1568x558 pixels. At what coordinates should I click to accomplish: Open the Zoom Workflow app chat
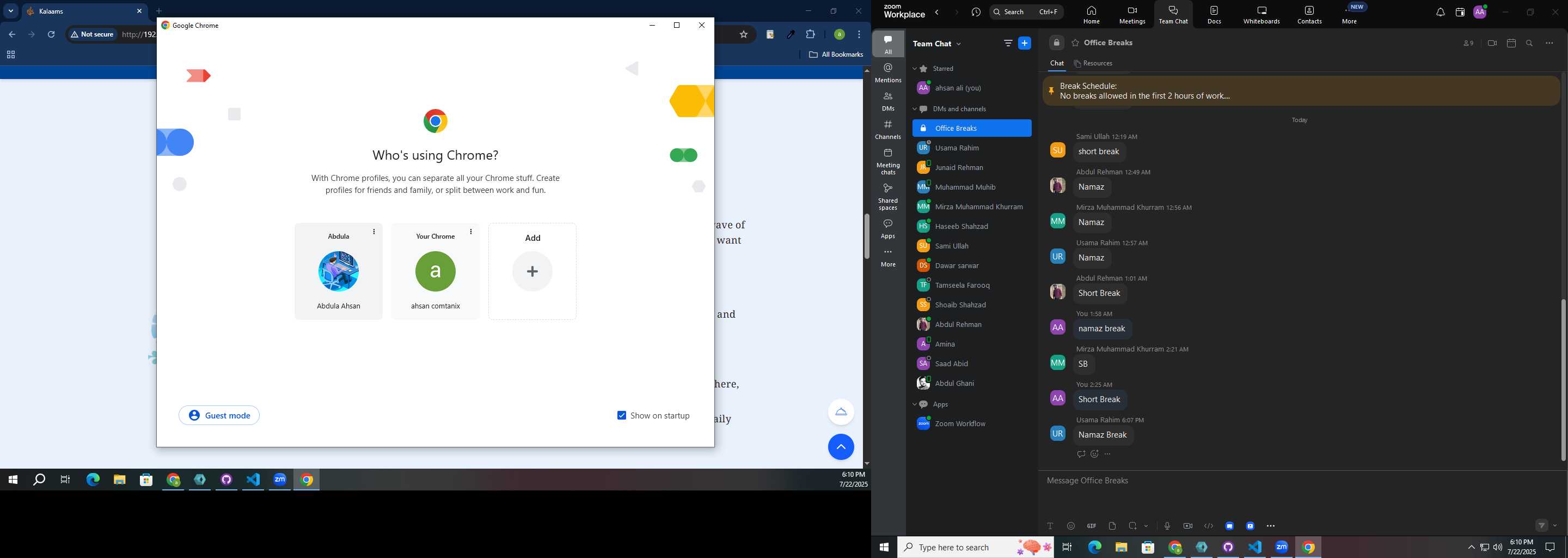(971, 424)
